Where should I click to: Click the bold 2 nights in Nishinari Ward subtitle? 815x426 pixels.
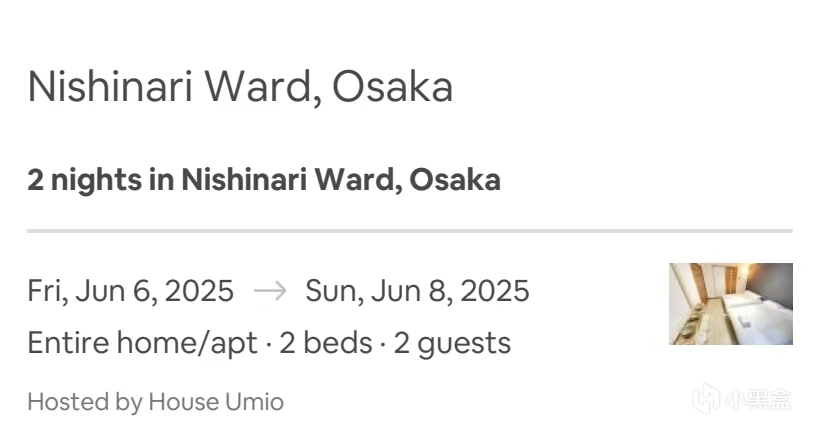click(x=264, y=180)
